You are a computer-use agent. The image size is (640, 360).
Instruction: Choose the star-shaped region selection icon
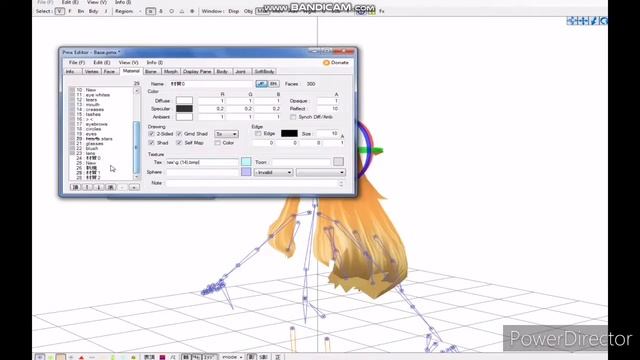click(192, 11)
